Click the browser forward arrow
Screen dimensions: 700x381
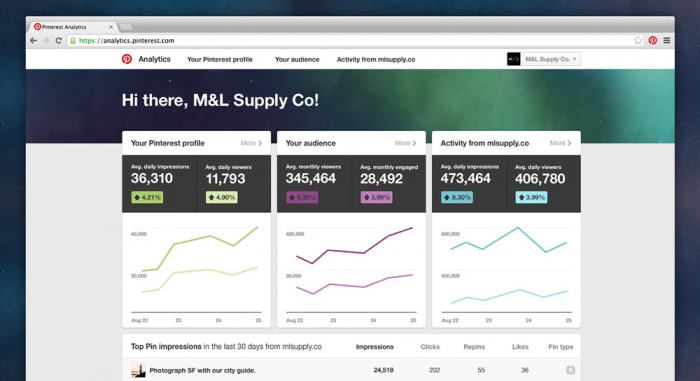(x=46, y=41)
